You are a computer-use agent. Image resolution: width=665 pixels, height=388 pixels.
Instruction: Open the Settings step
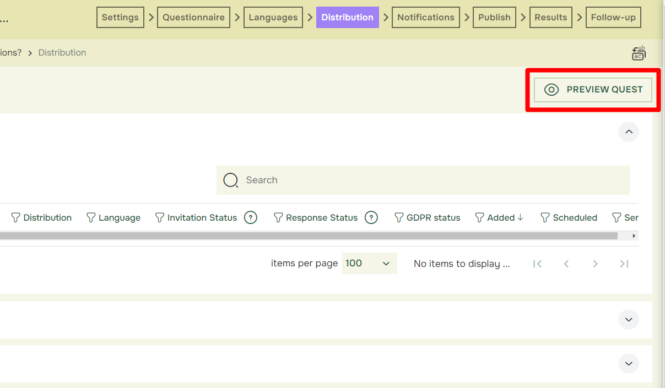pyautogui.click(x=120, y=17)
